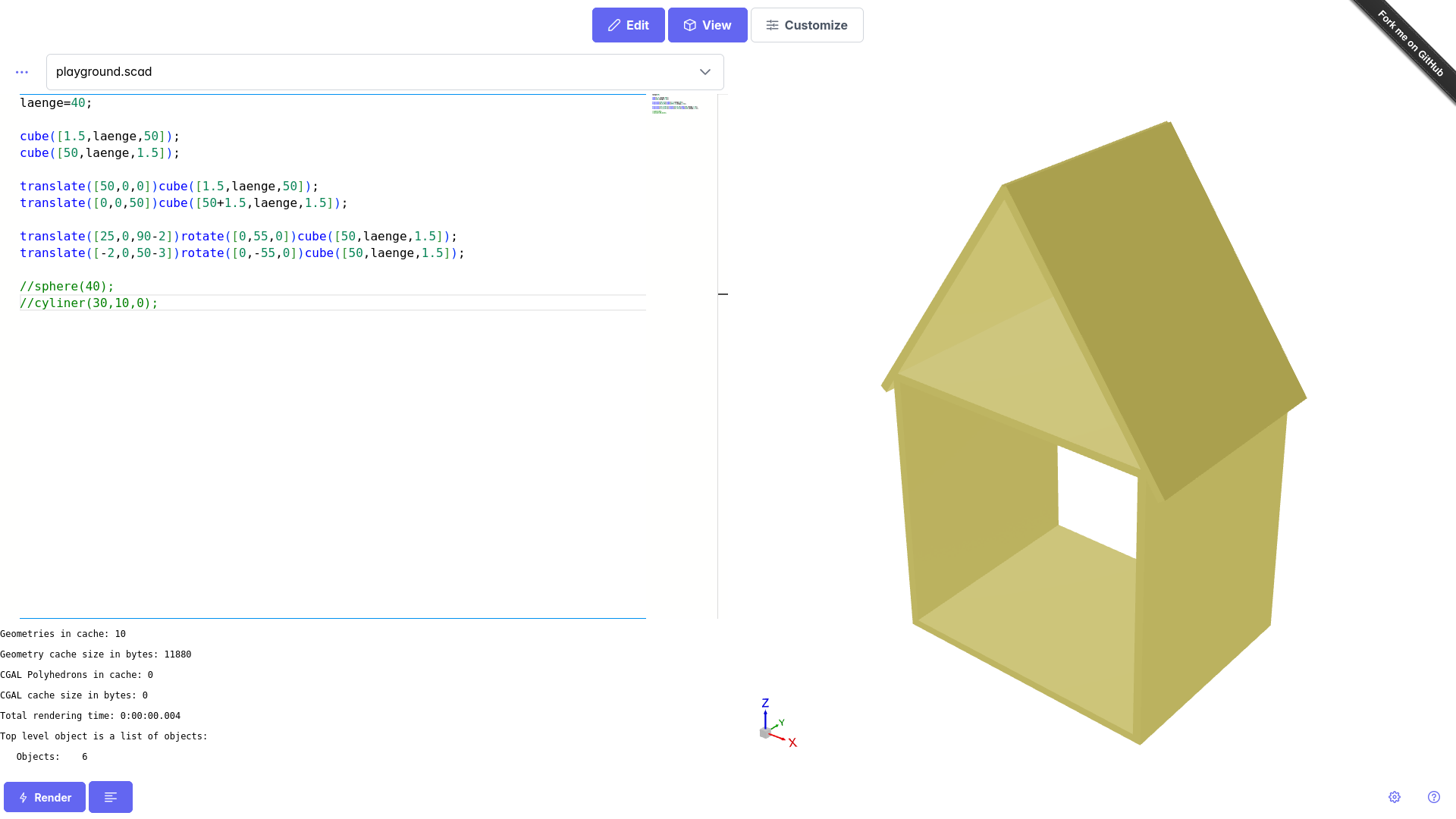
Task: Click the help question mark icon
Action: (x=1433, y=797)
